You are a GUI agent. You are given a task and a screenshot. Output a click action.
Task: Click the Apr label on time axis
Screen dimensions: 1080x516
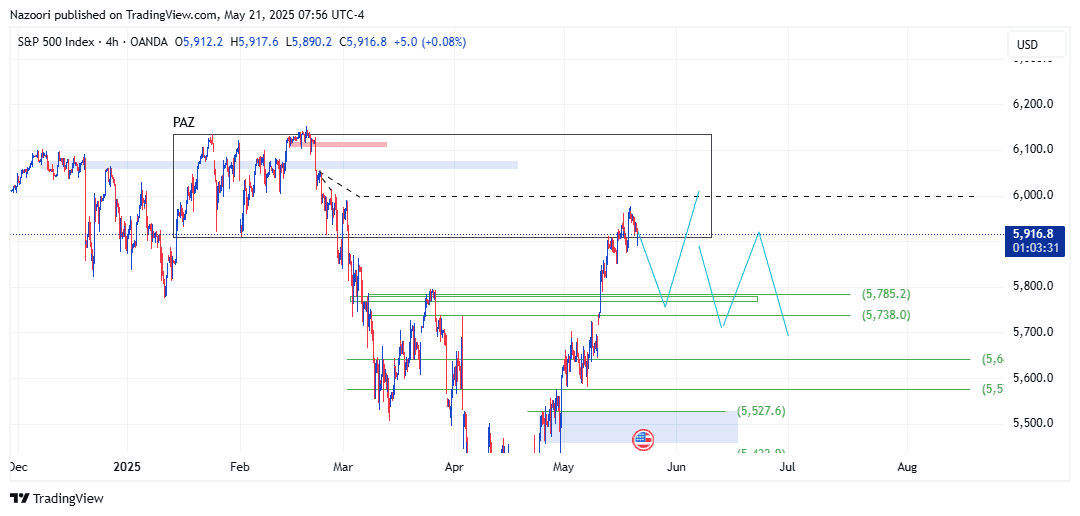(x=453, y=467)
